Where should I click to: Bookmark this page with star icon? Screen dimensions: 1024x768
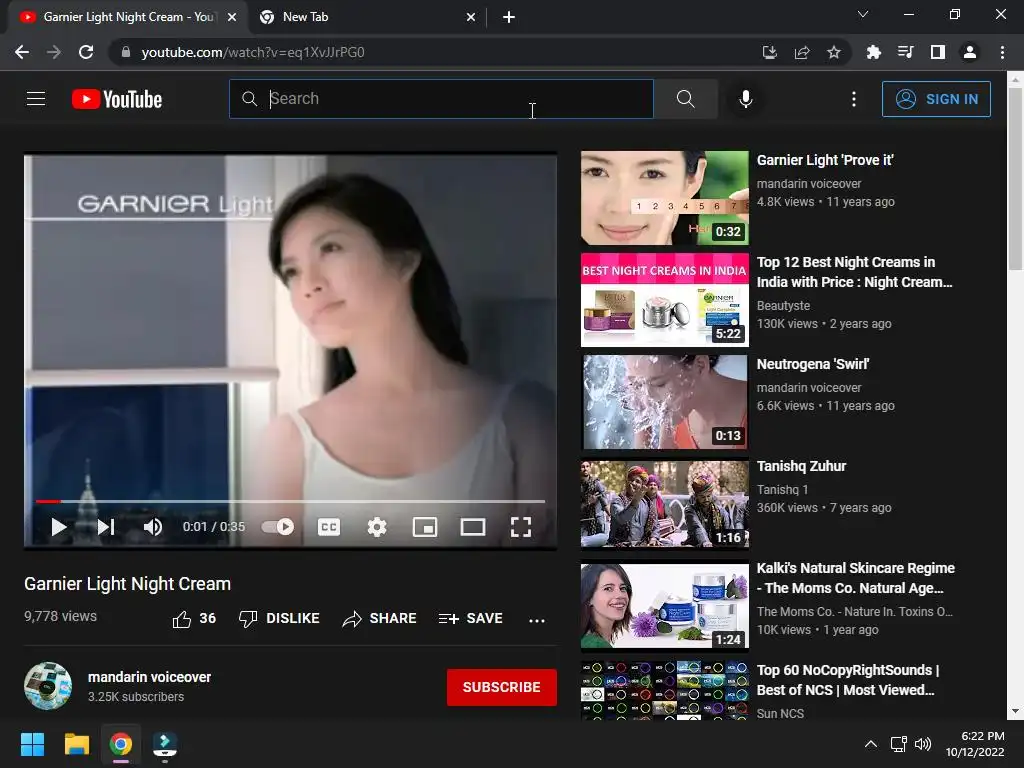(834, 52)
